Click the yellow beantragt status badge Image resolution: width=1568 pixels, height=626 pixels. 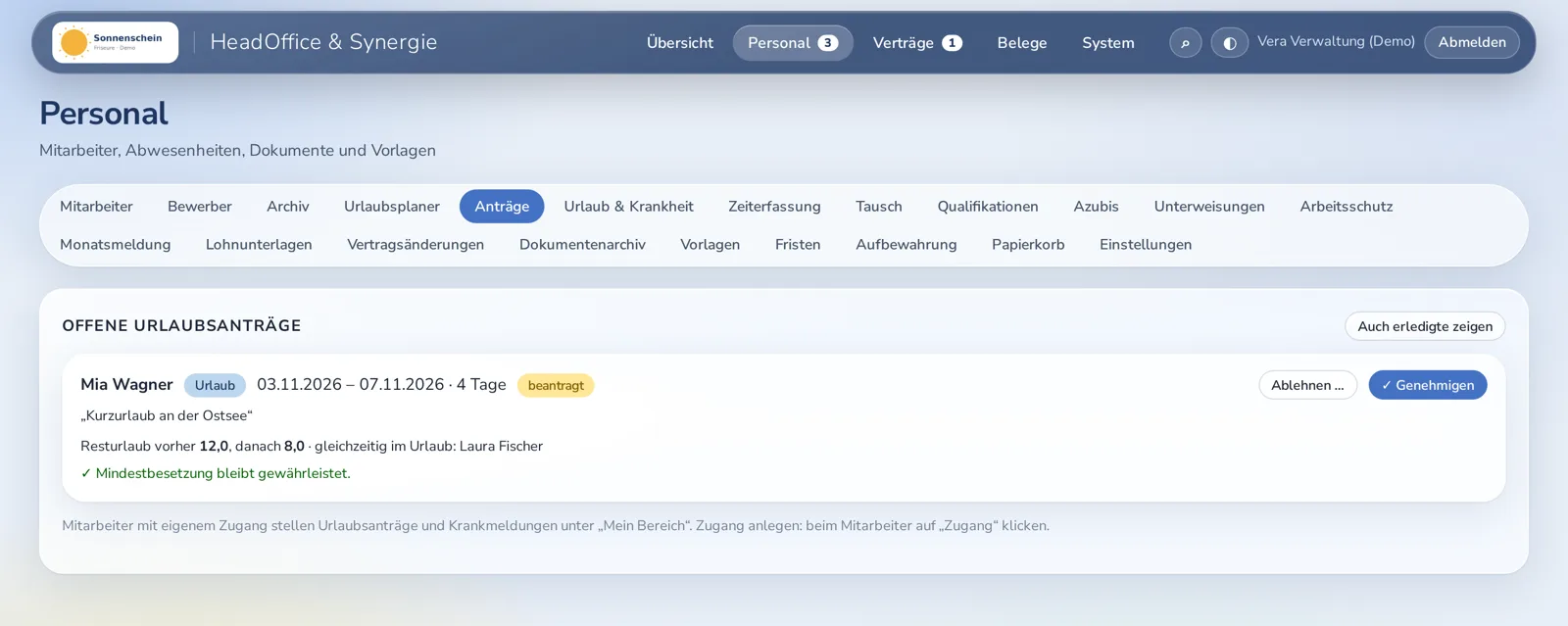pyautogui.click(x=556, y=385)
